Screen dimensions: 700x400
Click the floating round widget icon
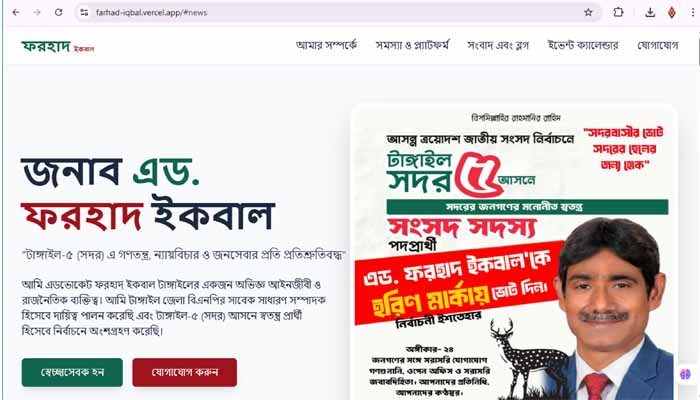(685, 374)
